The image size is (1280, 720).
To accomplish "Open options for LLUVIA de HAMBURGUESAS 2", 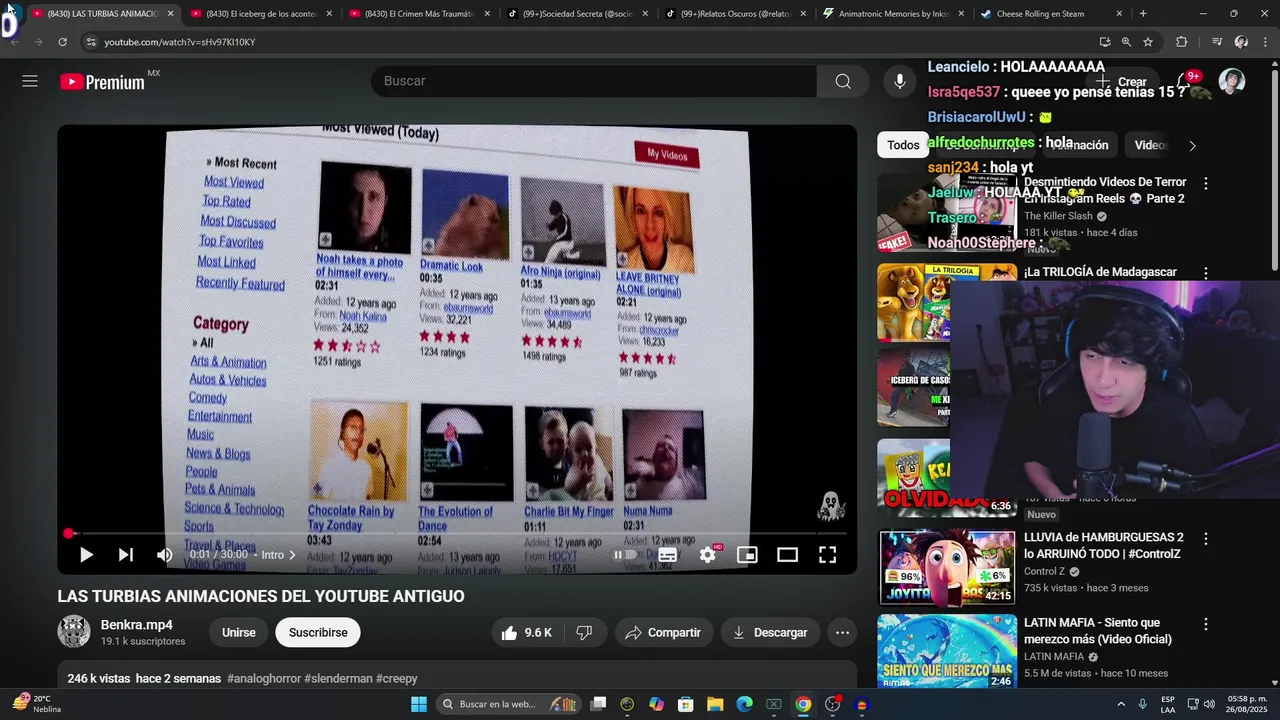I will 1206,539.
